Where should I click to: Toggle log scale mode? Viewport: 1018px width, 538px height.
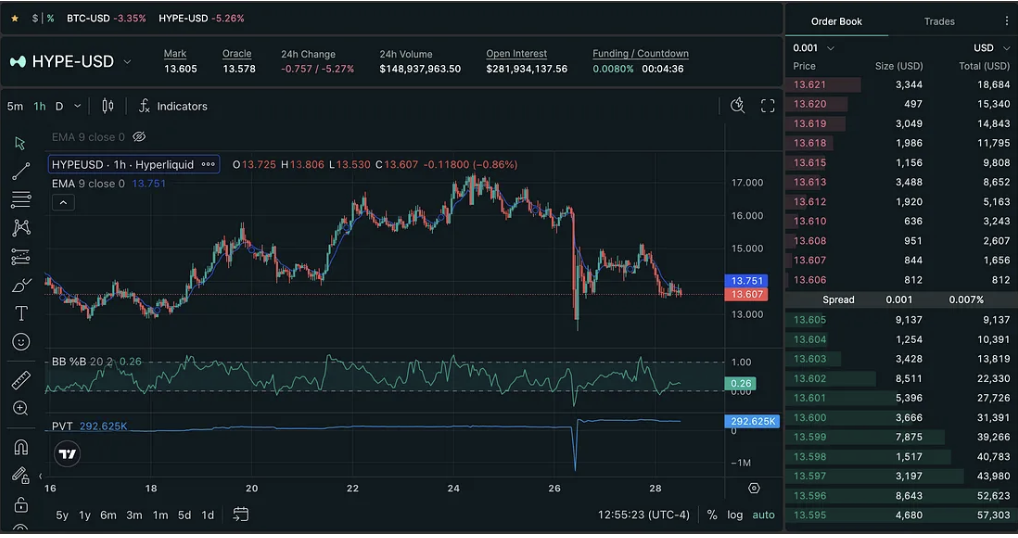click(735, 515)
